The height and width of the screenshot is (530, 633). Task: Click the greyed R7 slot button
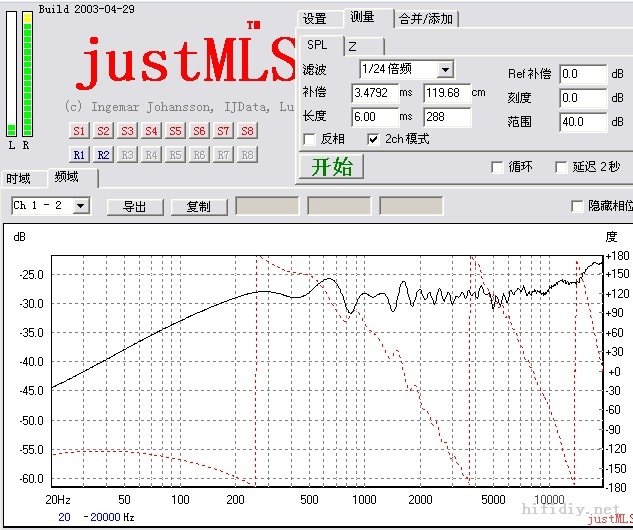pos(223,155)
